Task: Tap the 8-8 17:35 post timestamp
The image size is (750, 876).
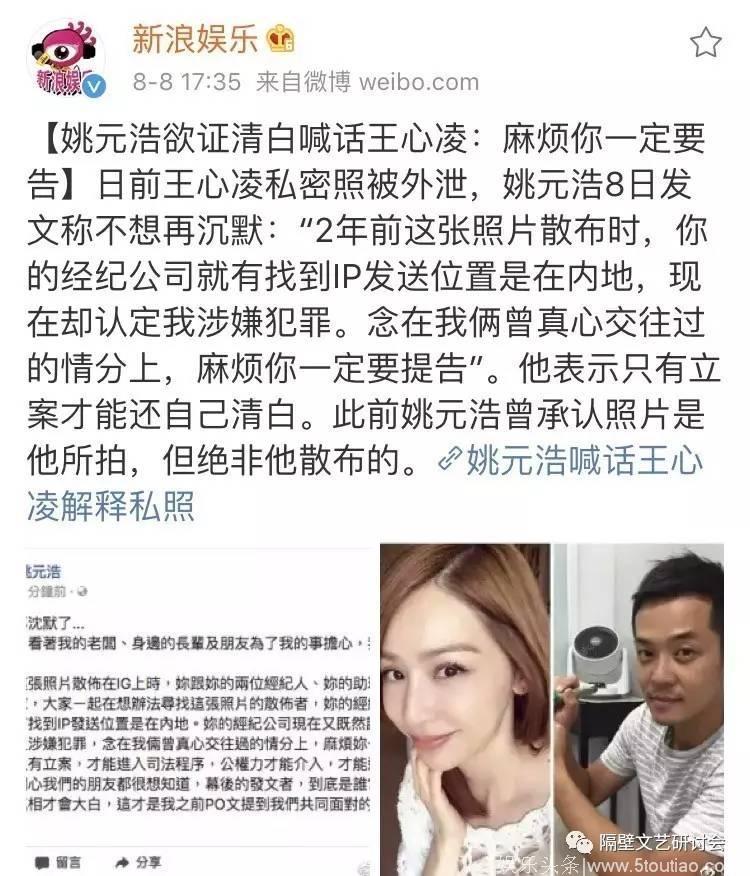Action: coord(187,82)
